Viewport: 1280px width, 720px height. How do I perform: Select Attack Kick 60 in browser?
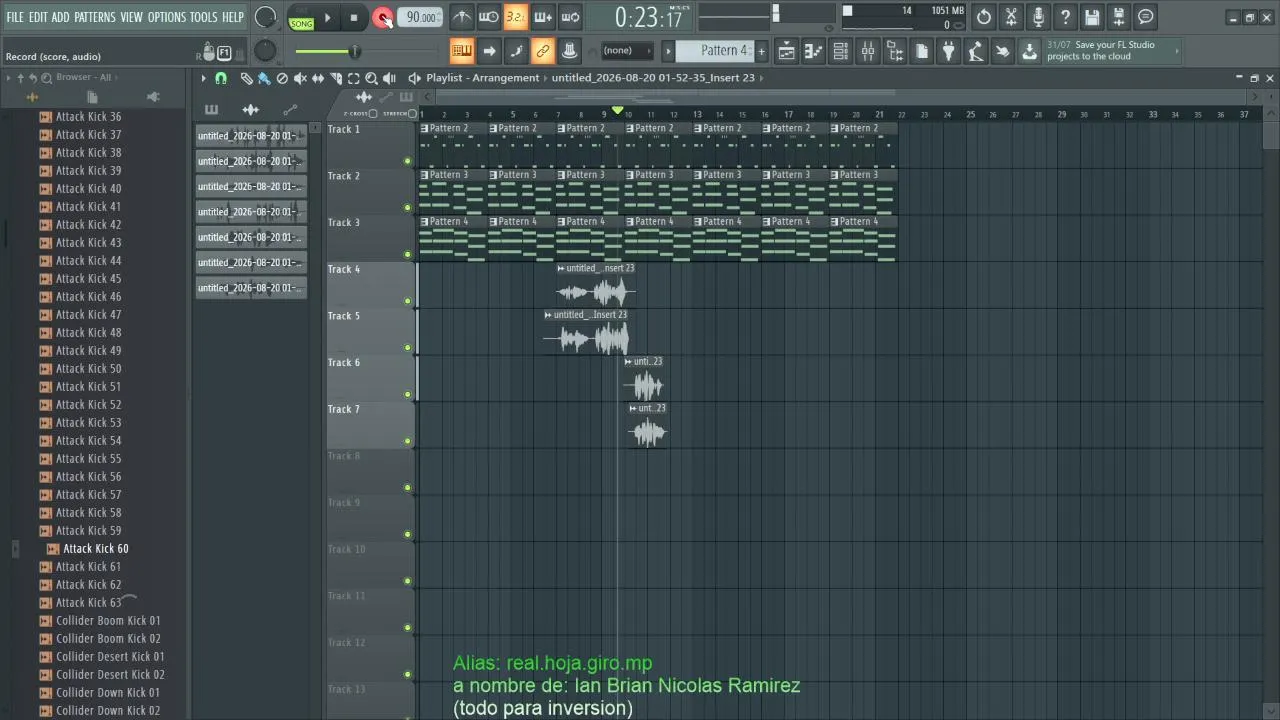coord(95,549)
